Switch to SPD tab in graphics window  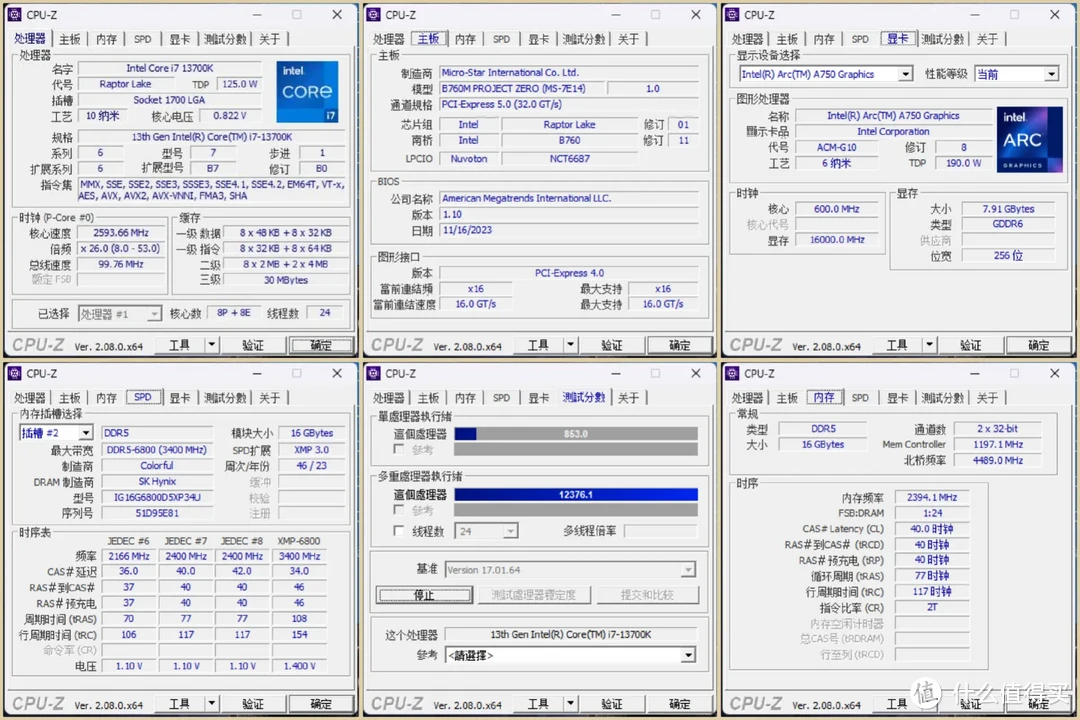click(860, 39)
